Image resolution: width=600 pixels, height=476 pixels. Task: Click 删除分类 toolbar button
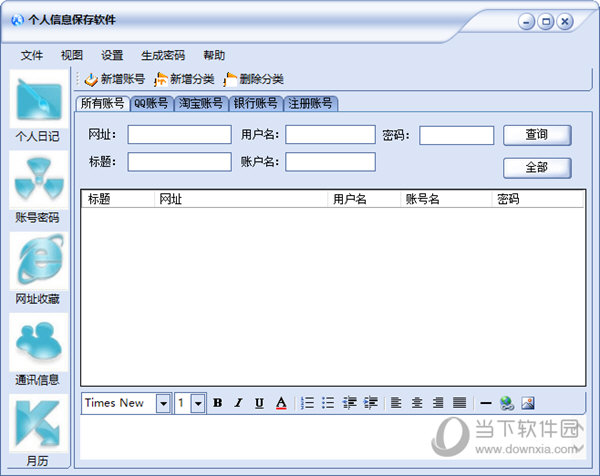coord(253,79)
